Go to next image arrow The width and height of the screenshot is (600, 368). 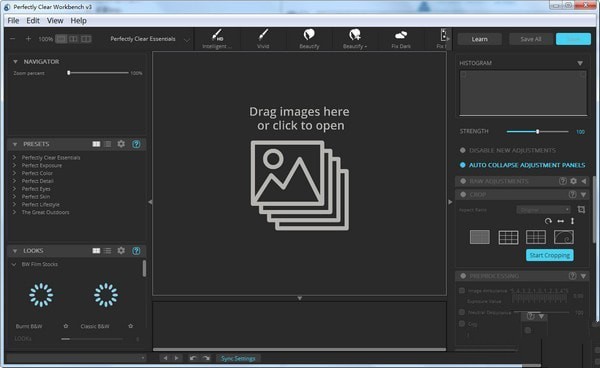176,358
